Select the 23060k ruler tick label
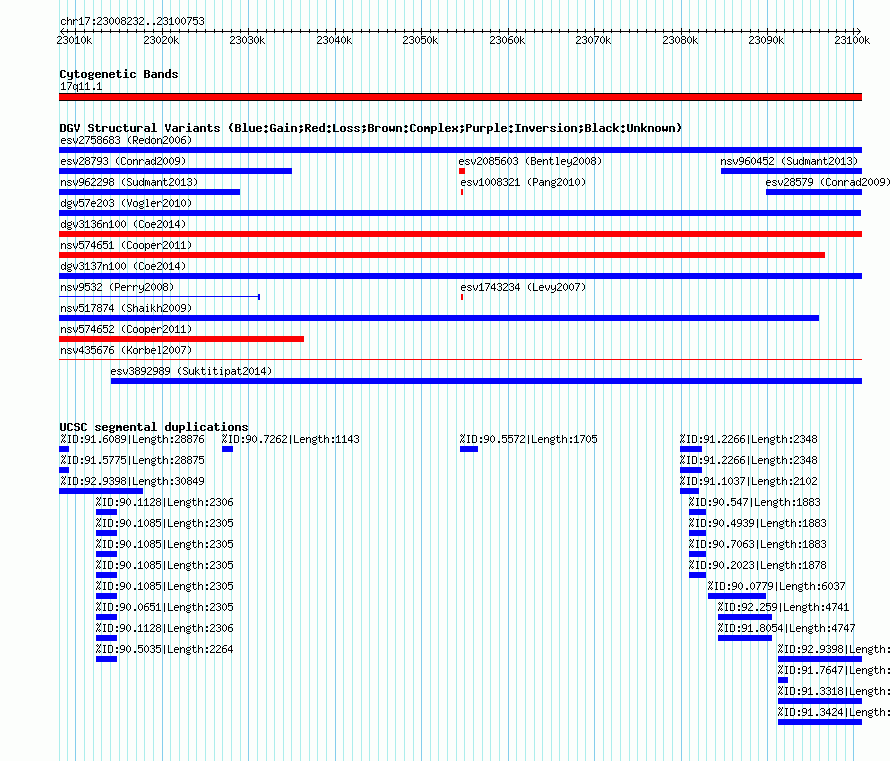The width and height of the screenshot is (890, 761). [x=507, y=40]
